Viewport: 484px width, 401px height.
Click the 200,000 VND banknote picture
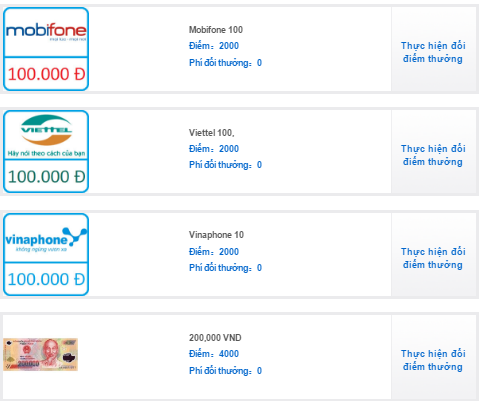pyautogui.click(x=40, y=354)
